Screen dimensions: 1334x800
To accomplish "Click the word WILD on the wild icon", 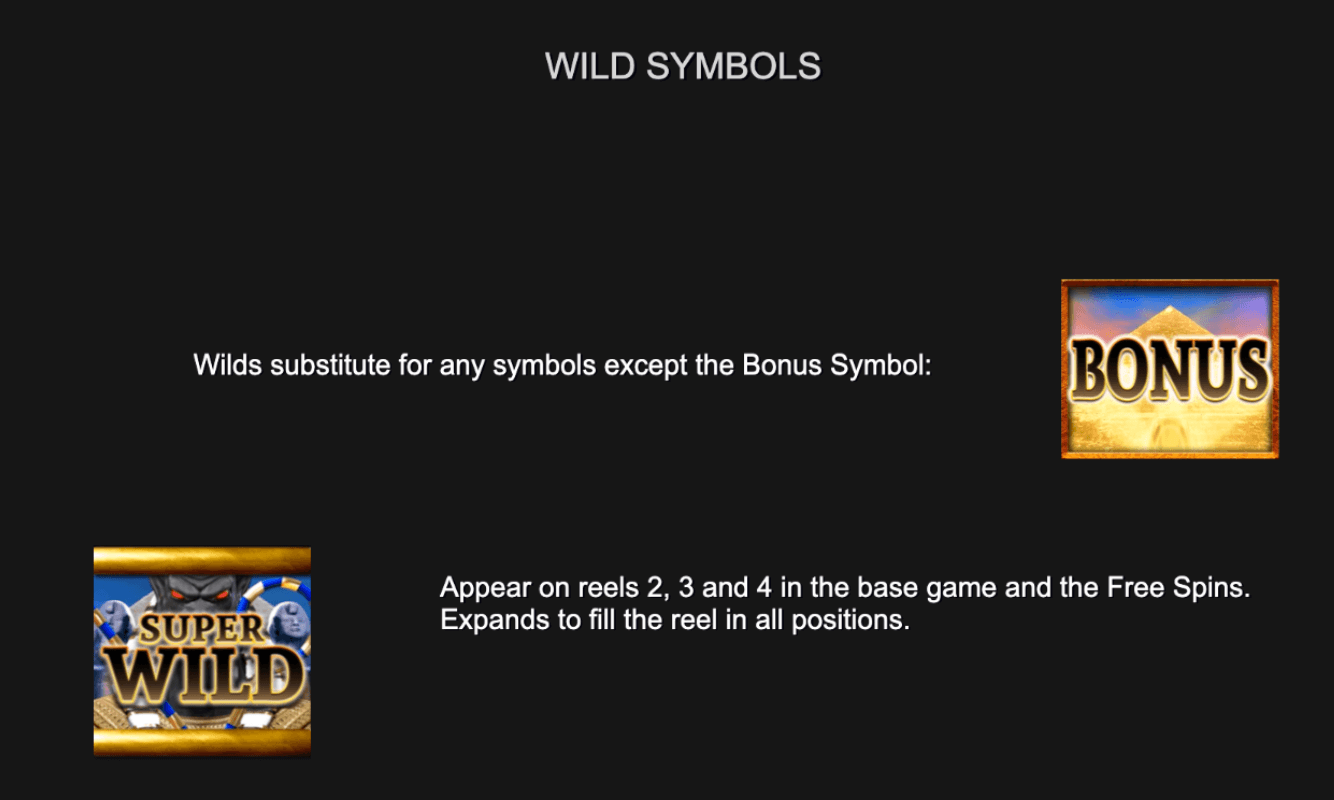I will click(203, 676).
